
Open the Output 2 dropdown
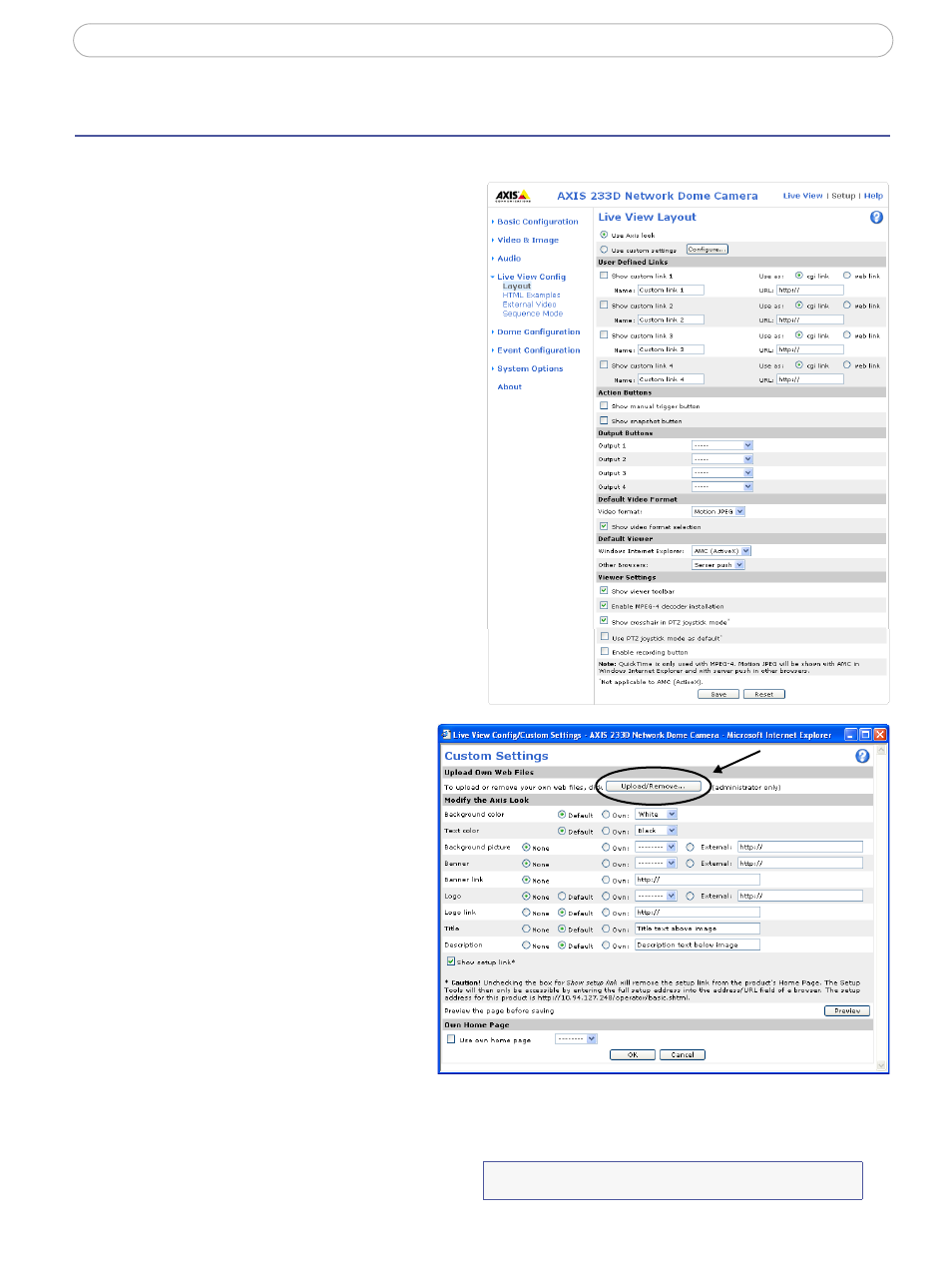722,459
